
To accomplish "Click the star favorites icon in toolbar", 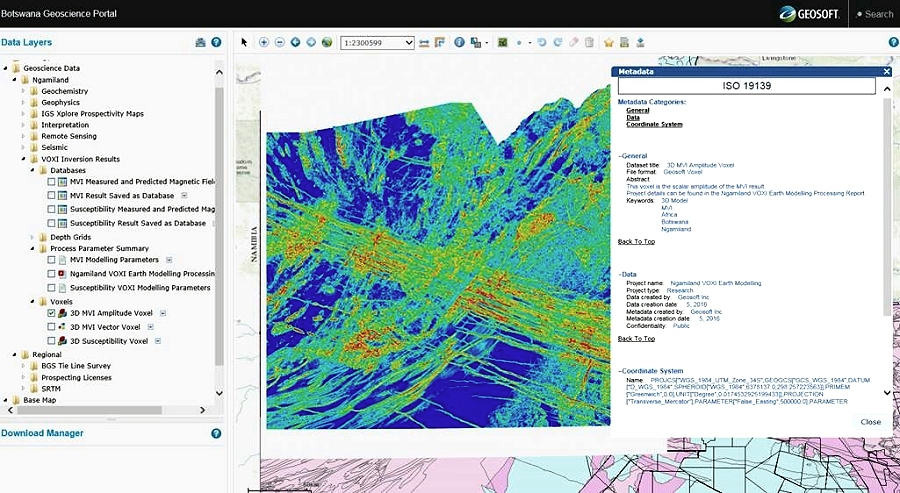I will 609,43.
